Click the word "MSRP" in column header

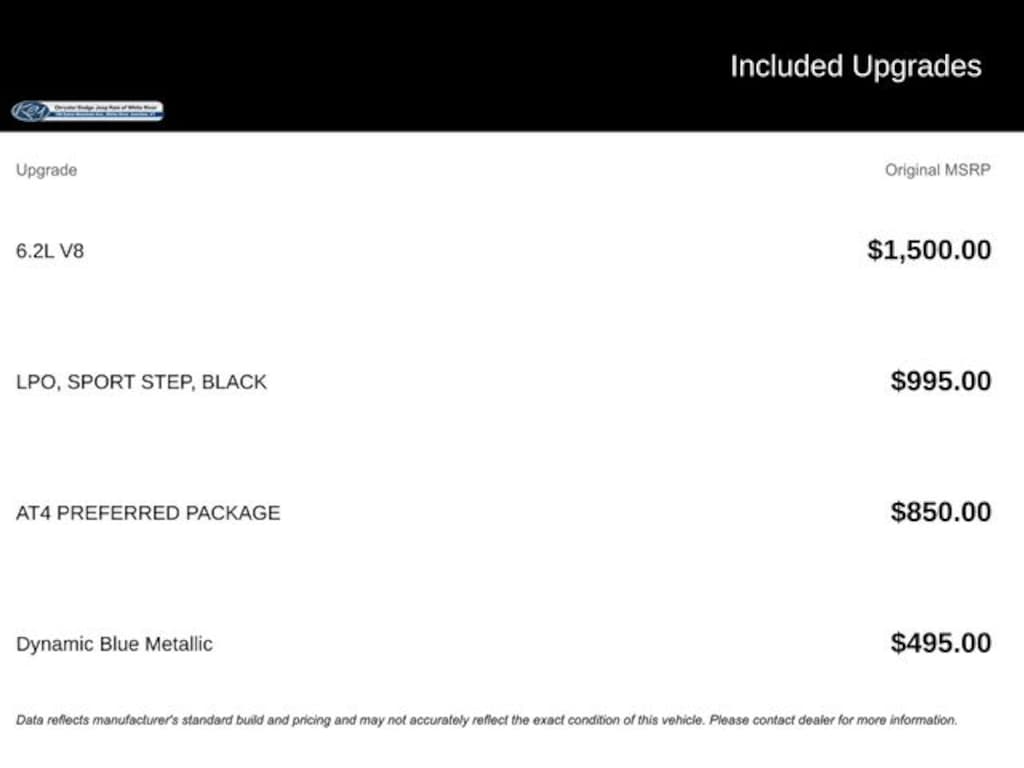(x=967, y=170)
